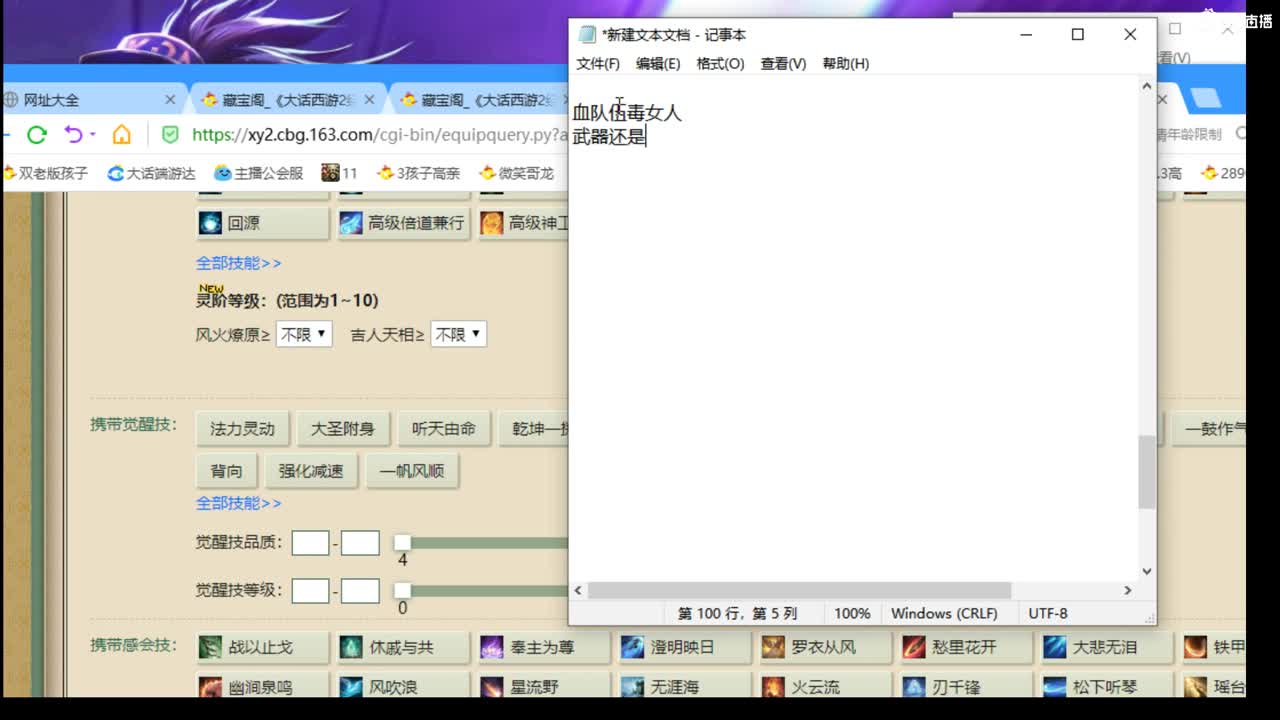Open the Notepad 文件(F) menu
1280x720 pixels.
(598, 63)
